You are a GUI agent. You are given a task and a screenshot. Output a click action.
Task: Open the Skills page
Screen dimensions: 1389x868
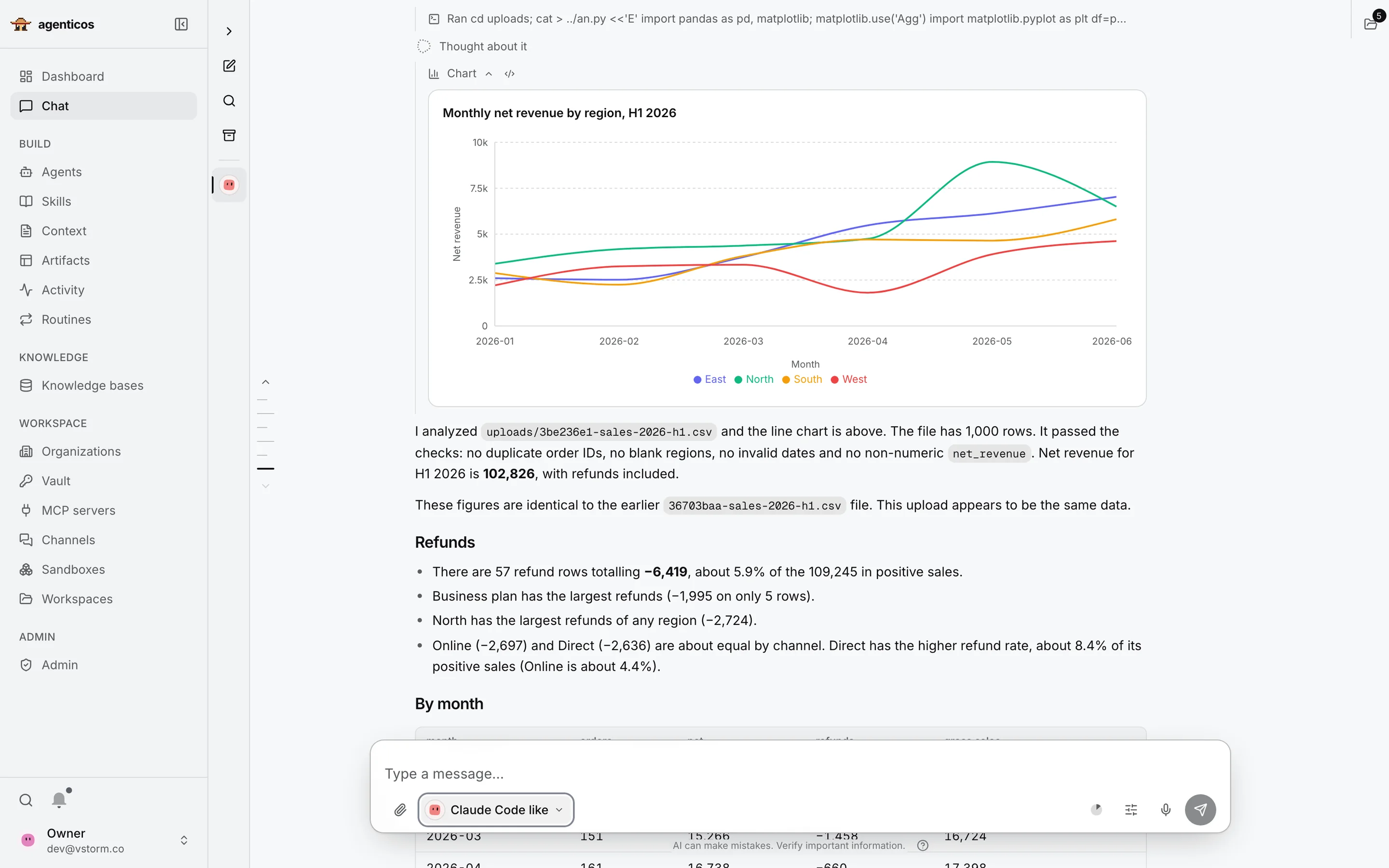pyautogui.click(x=104, y=202)
